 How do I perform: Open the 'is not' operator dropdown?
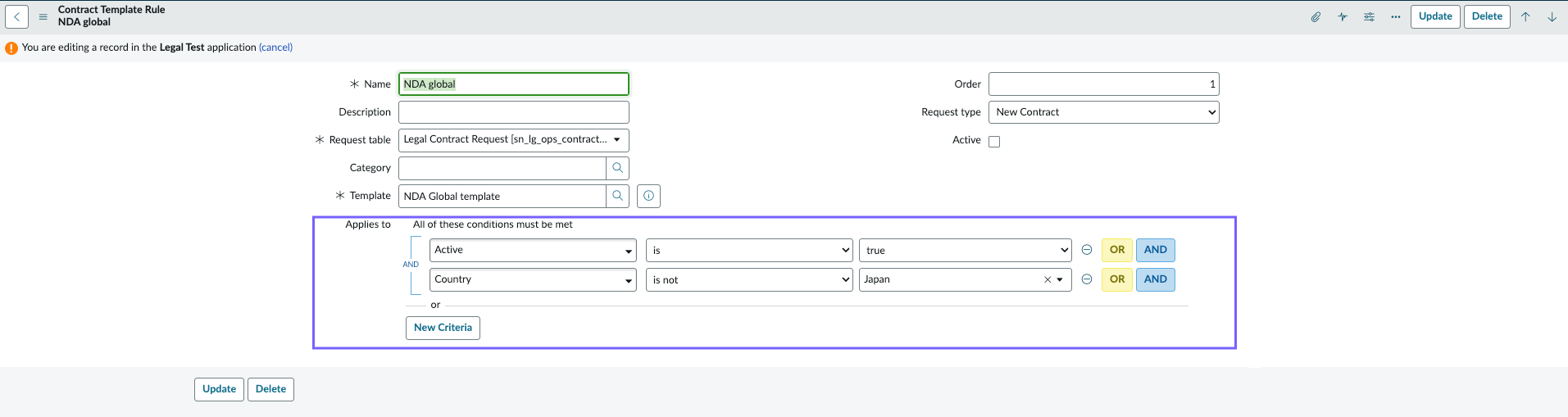[x=749, y=279]
